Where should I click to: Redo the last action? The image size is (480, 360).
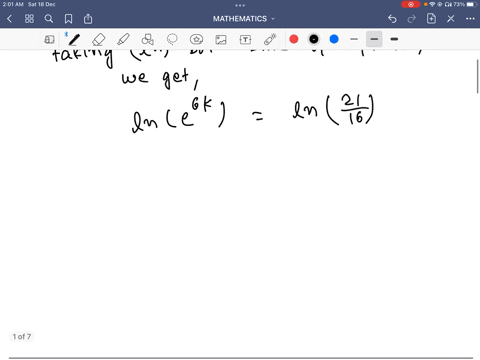click(412, 19)
